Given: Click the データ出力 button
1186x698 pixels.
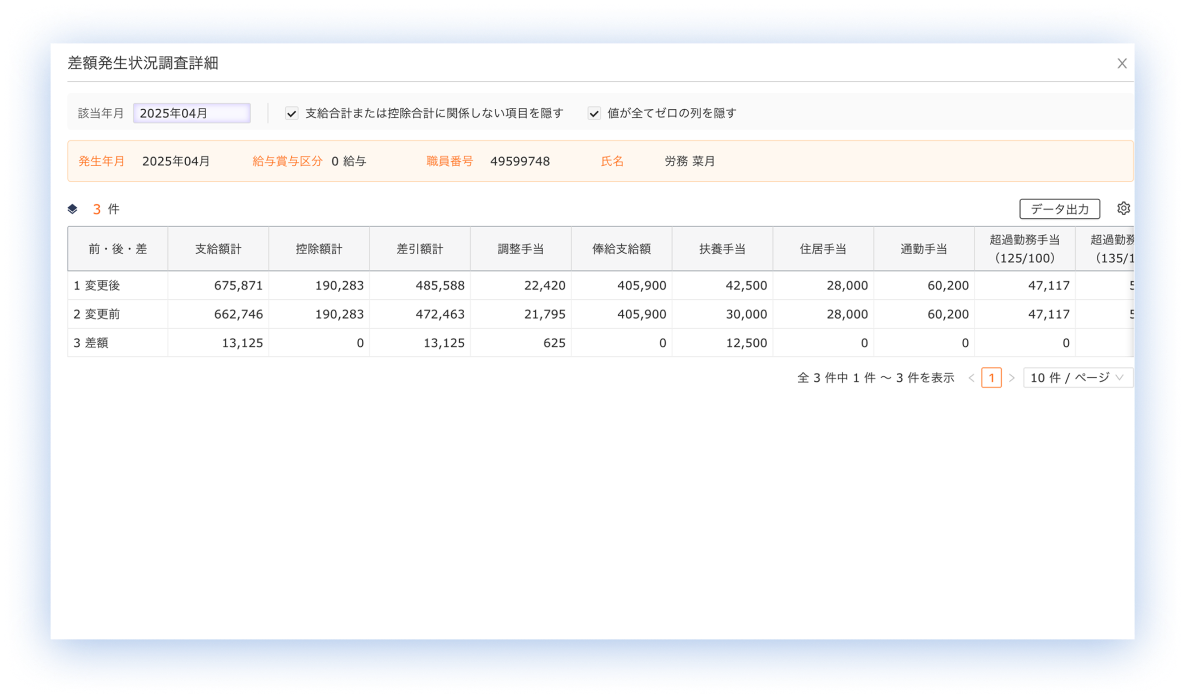Looking at the screenshot, I should (1060, 209).
